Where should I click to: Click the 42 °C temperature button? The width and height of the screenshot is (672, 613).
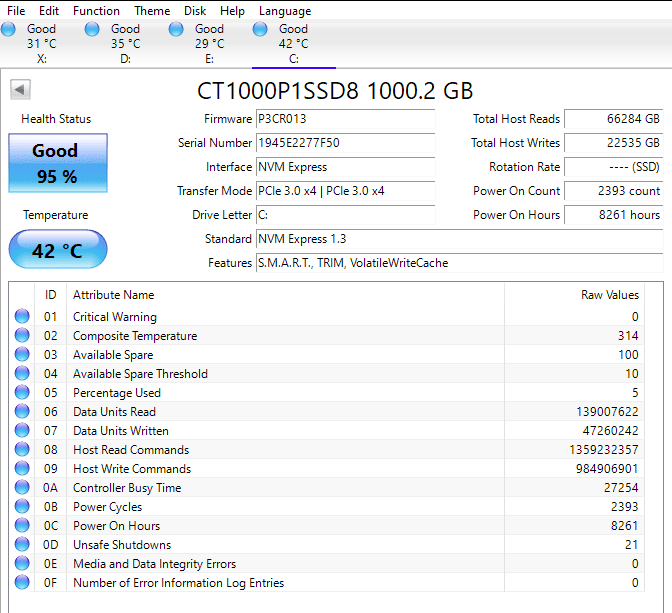[x=58, y=249]
